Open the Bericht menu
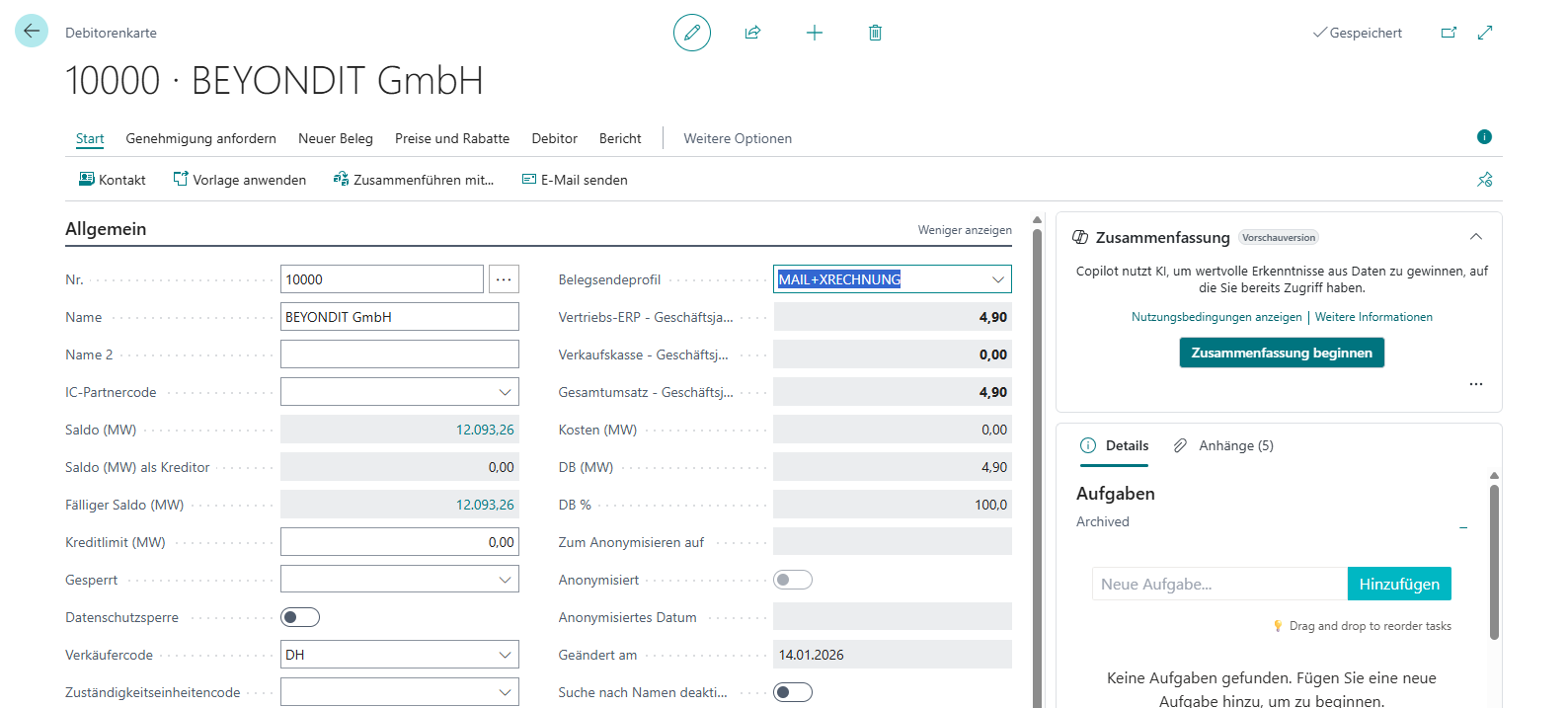This screenshot has height=708, width=1568. coord(620,138)
